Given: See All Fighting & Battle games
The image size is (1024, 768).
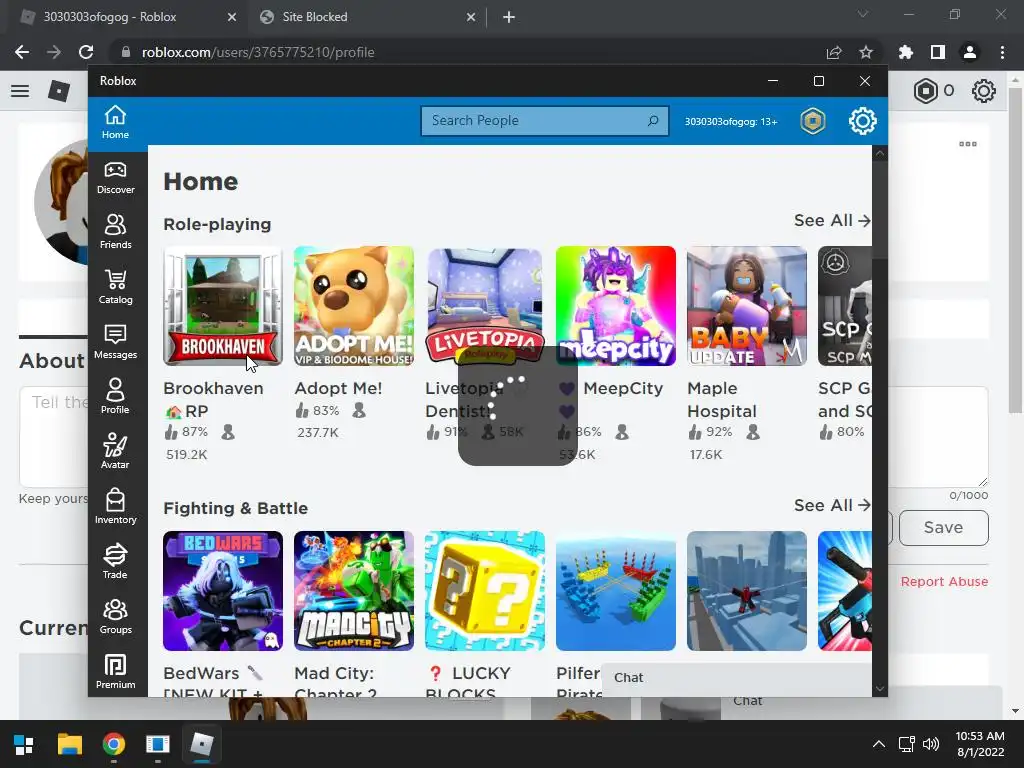Looking at the screenshot, I should (x=832, y=505).
